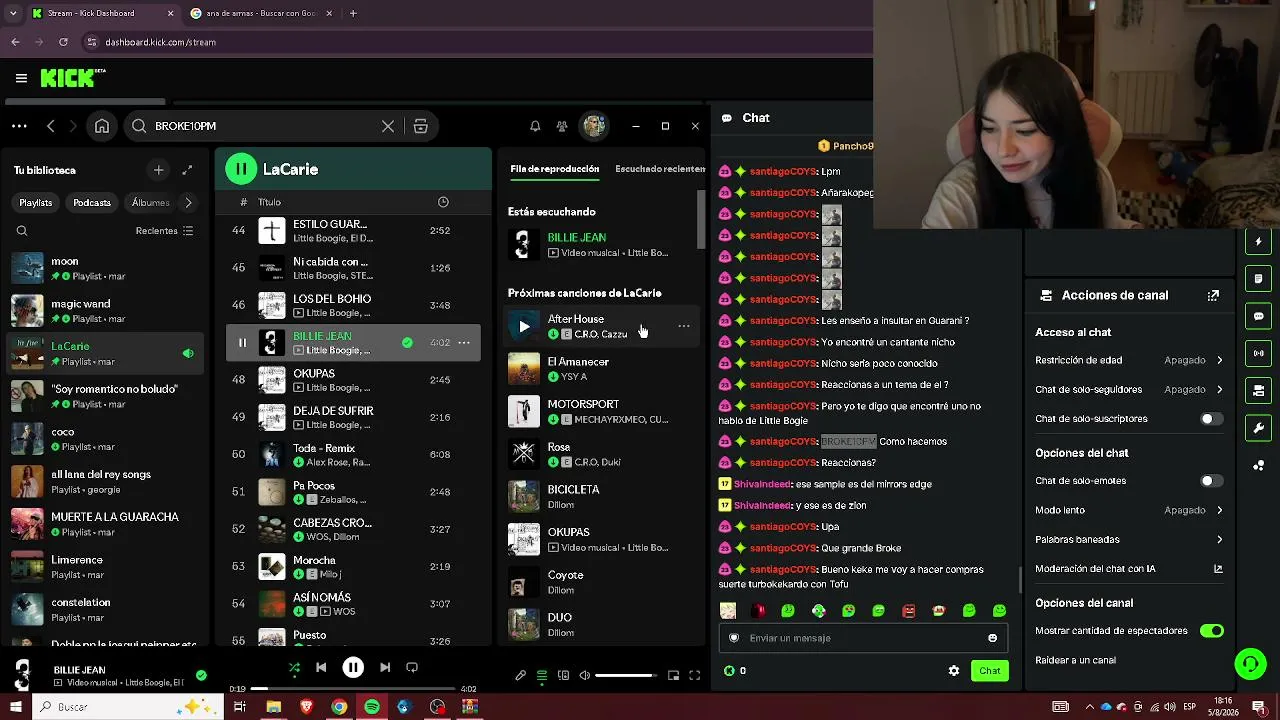This screenshot has width=1280, height=720.
Task: Mute the Spotify volume
Action: [x=585, y=676]
